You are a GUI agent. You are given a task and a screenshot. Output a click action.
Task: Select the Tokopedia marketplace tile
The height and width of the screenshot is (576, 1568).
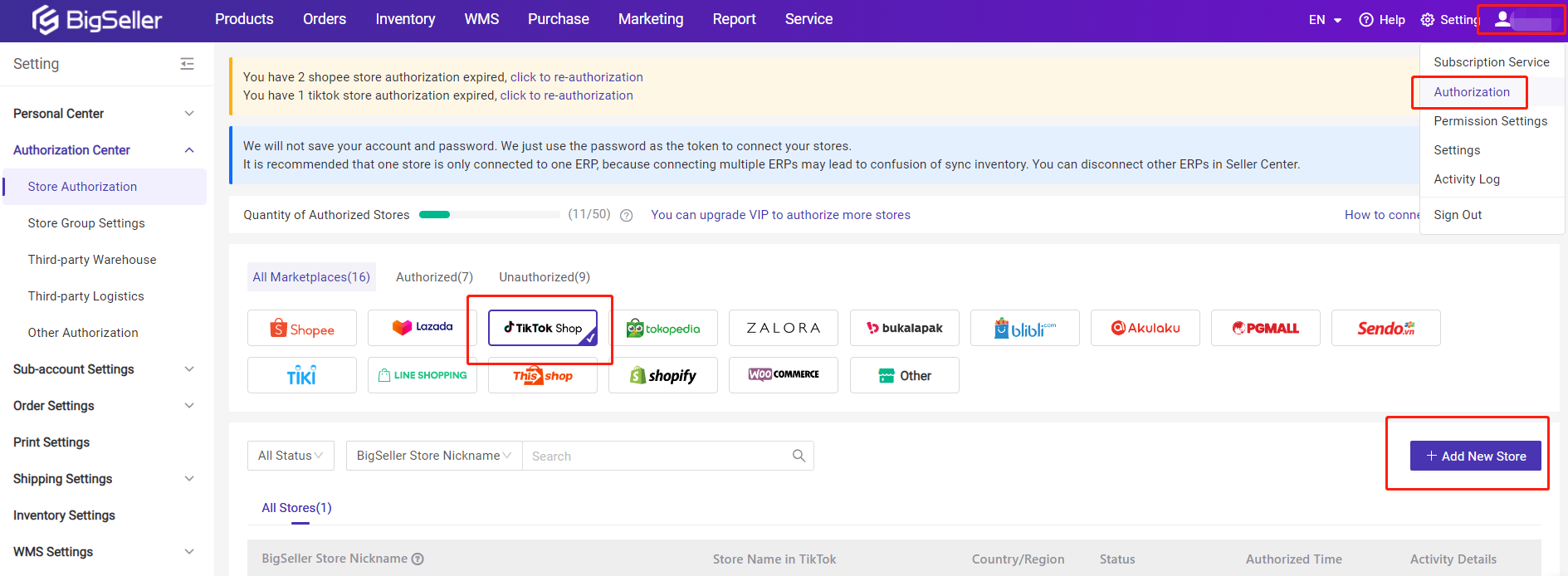coord(663,328)
